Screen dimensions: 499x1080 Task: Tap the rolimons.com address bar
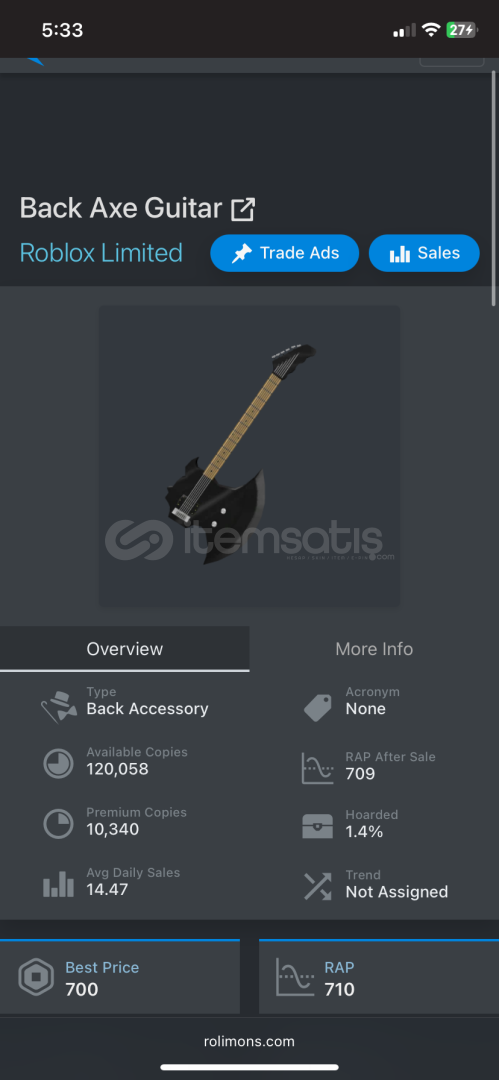[250, 1041]
